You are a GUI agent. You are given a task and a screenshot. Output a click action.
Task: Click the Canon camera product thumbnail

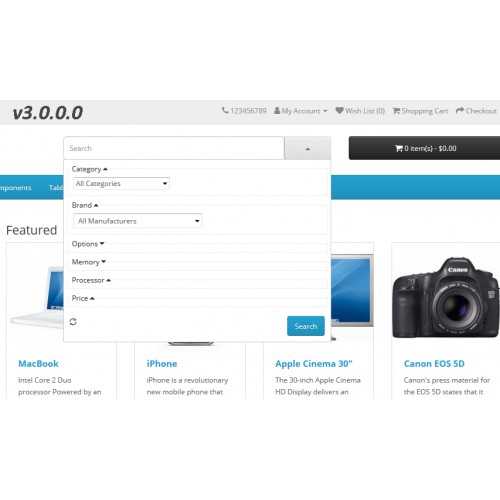[x=446, y=298]
